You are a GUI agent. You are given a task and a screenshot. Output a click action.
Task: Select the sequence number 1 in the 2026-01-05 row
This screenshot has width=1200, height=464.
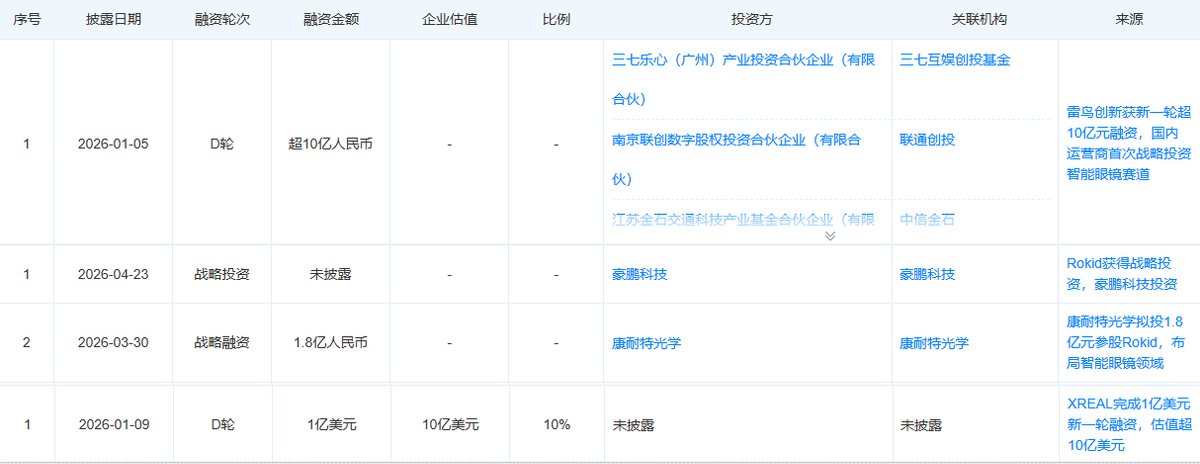[x=27, y=144]
